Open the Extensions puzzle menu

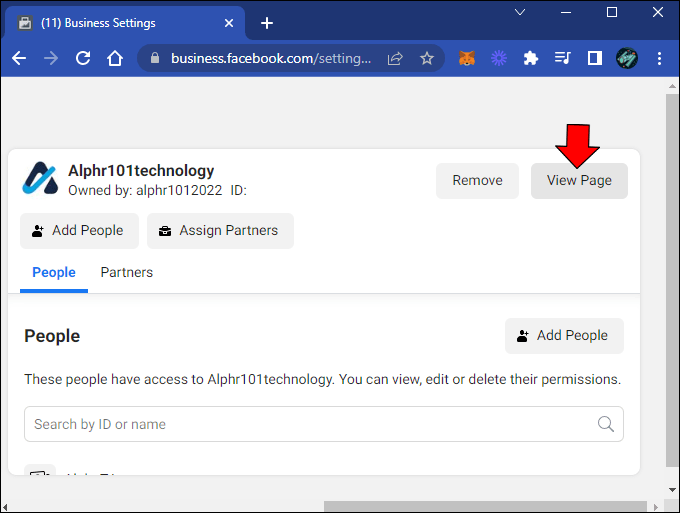coord(530,58)
